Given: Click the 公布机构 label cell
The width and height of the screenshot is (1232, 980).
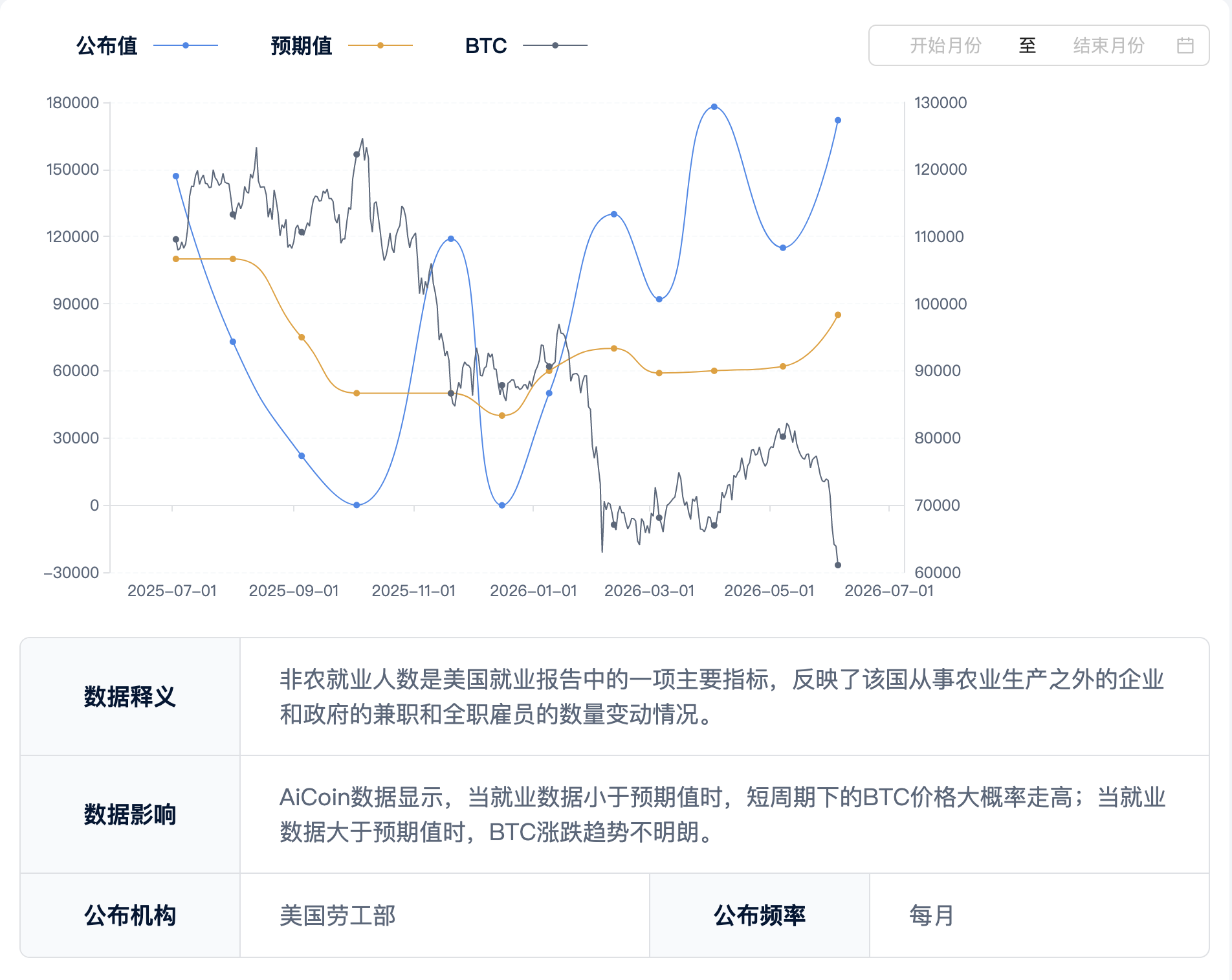Looking at the screenshot, I should pyautogui.click(x=130, y=915).
